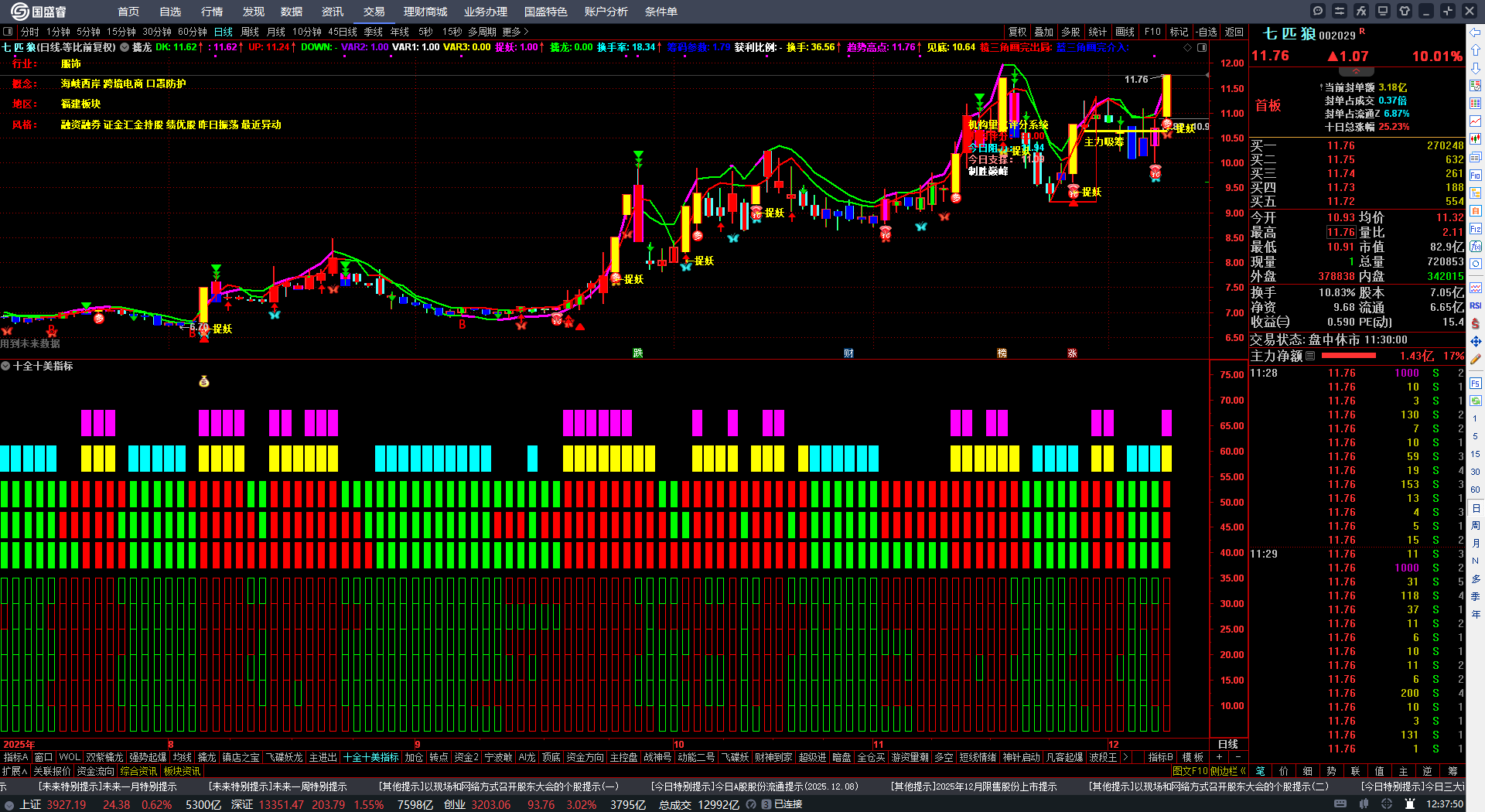
Task: Open the 资讯 menu
Action: 332,12
